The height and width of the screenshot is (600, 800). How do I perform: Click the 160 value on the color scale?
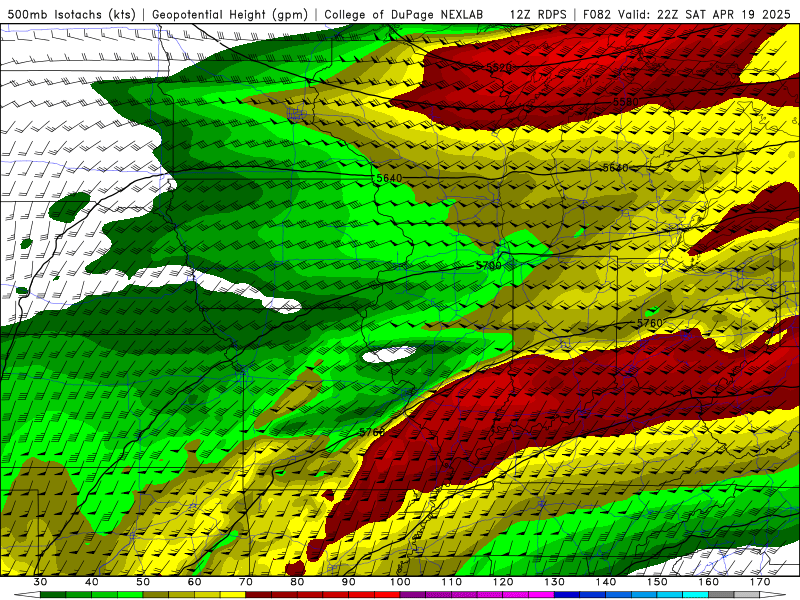click(x=709, y=582)
